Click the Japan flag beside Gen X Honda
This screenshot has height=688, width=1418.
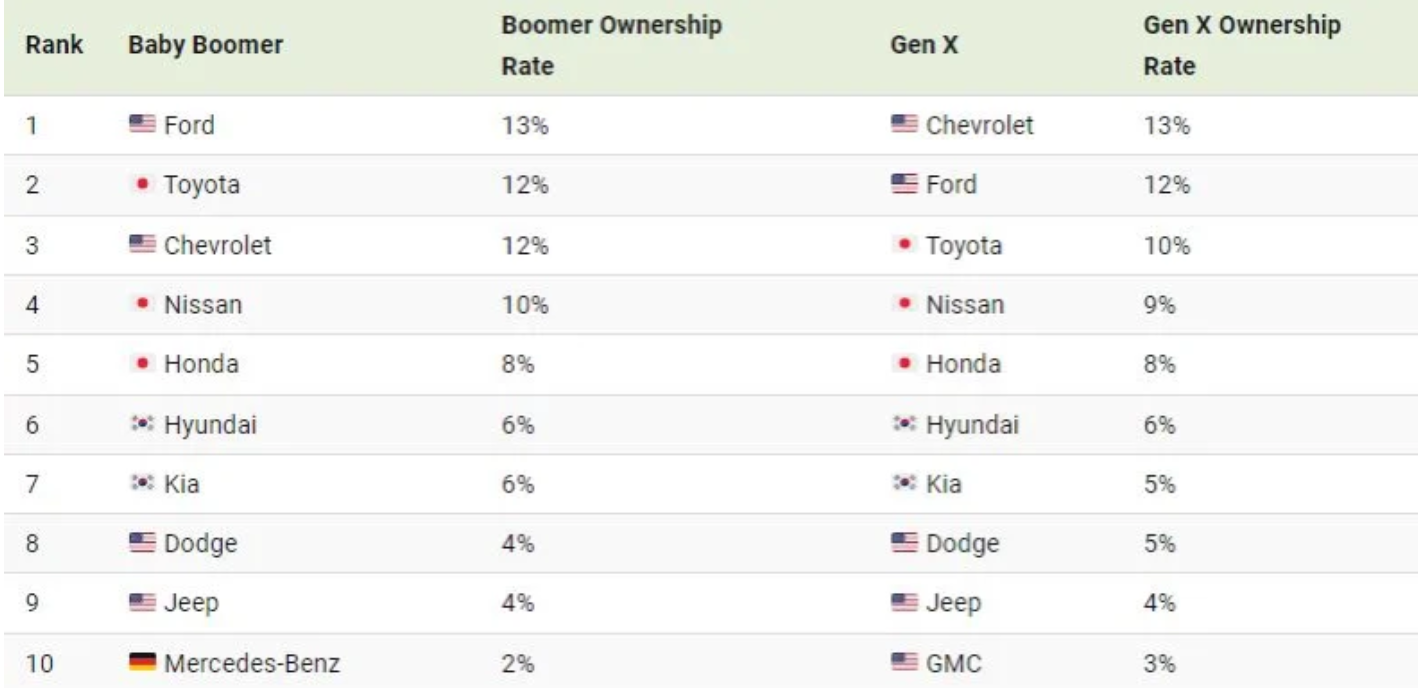[904, 364]
